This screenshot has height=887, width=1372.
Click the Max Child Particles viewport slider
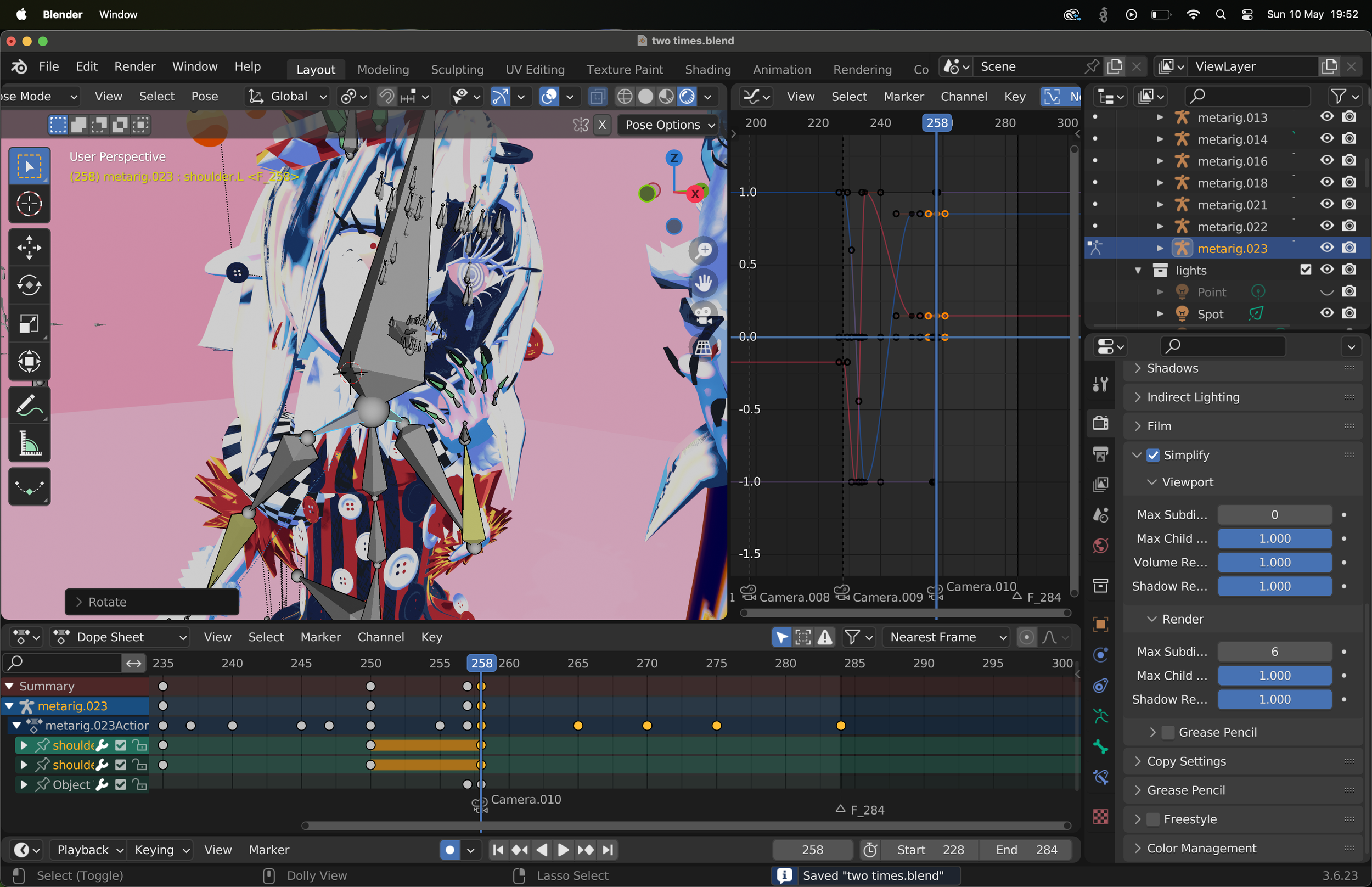tap(1274, 539)
